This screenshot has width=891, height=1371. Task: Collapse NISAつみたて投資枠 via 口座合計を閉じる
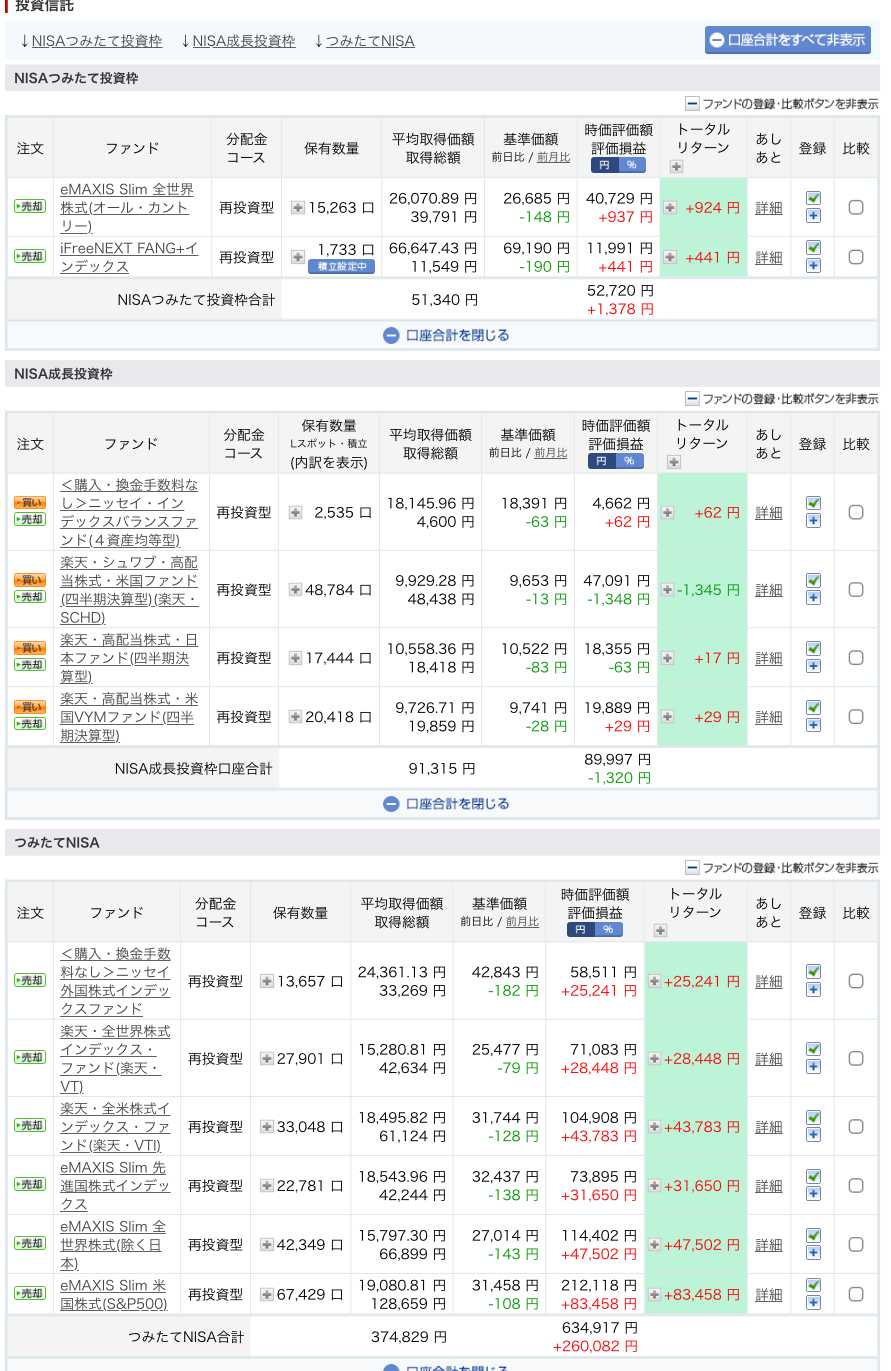[446, 335]
